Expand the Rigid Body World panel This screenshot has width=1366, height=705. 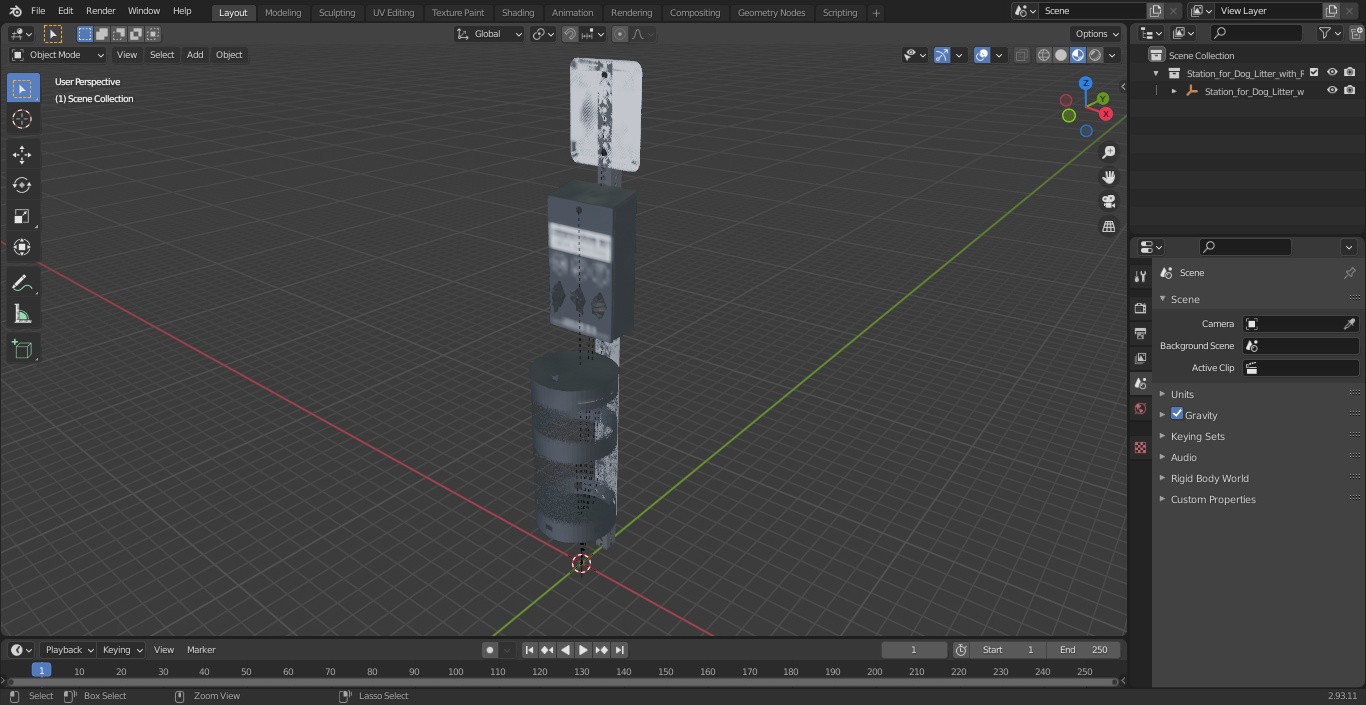click(x=1209, y=478)
